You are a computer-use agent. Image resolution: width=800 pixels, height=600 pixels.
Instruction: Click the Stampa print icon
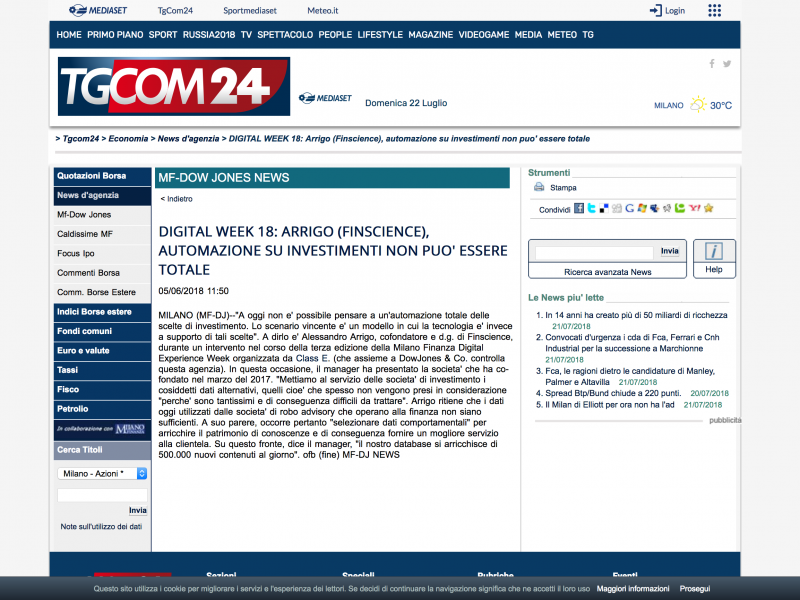[x=537, y=187]
